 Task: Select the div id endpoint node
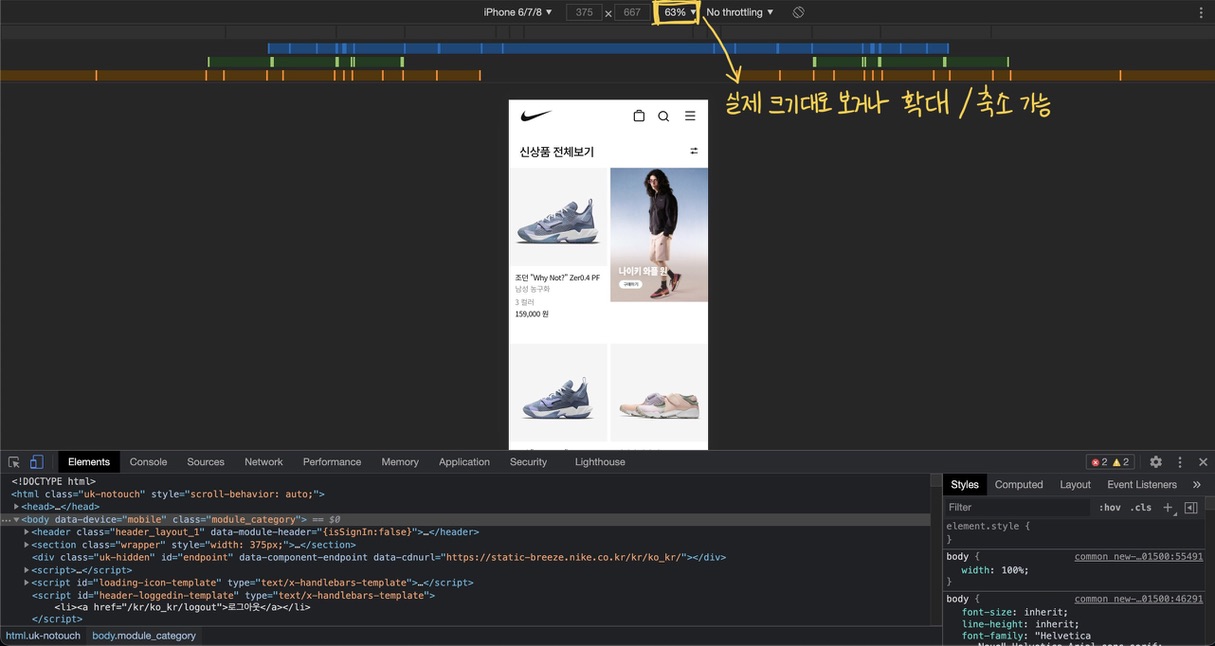(x=378, y=557)
